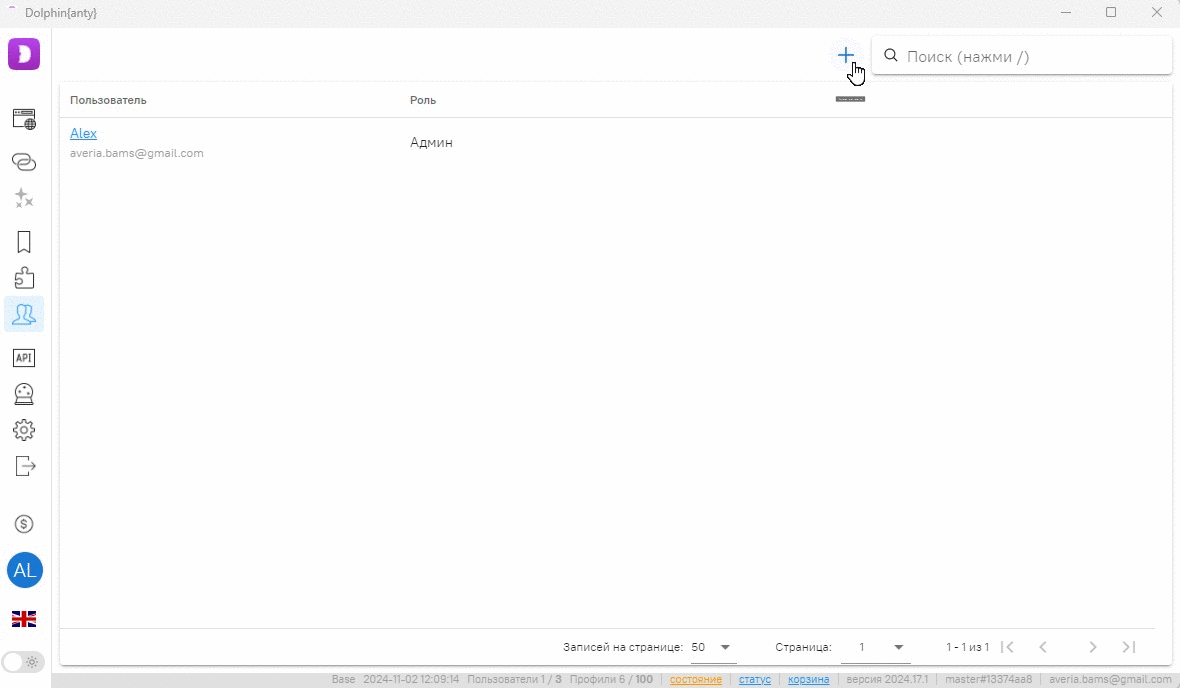This screenshot has height=688, width=1180.
Task: Click the plus icon to add user
Action: 846,55
